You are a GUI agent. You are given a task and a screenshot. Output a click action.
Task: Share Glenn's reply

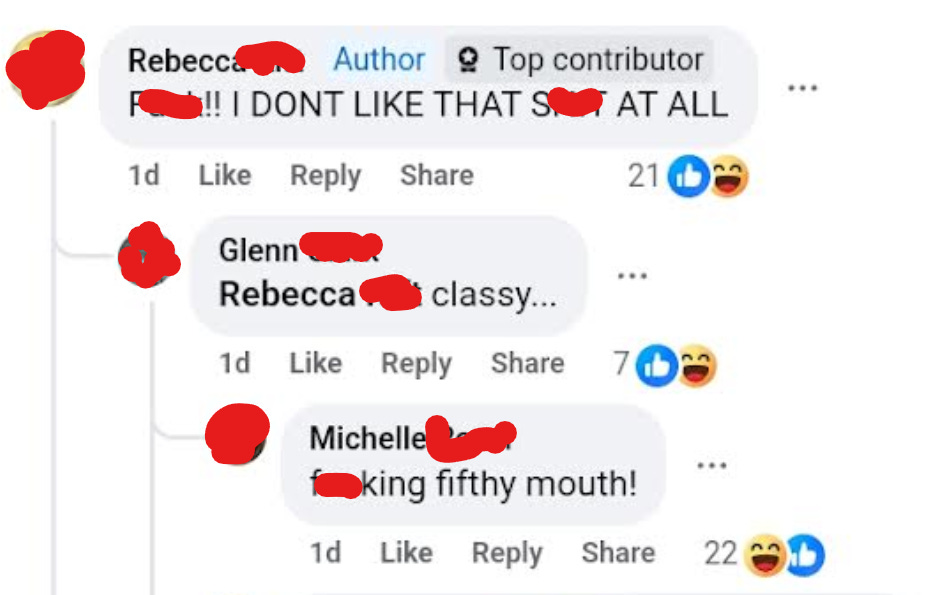(x=528, y=363)
